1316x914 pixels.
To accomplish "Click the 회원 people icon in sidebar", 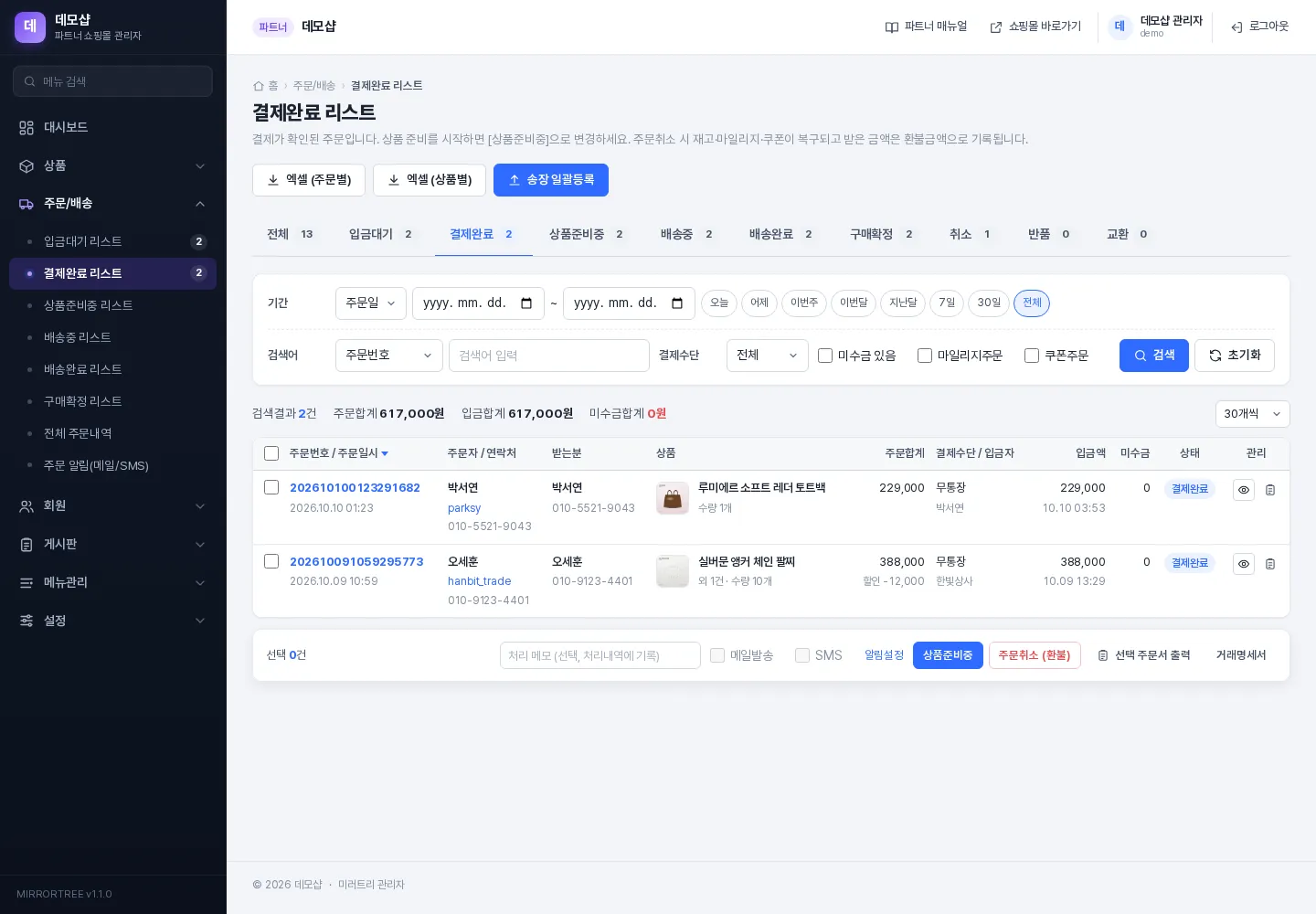I will (x=27, y=506).
